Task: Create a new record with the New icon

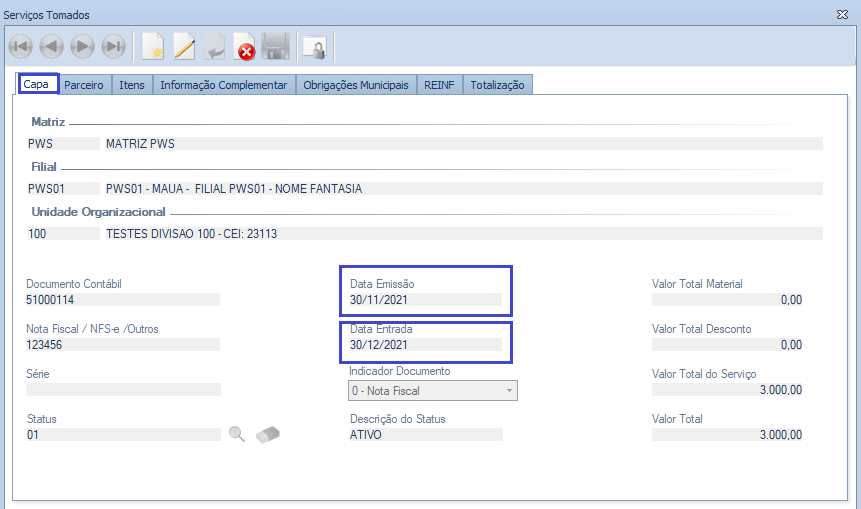Action: [153, 47]
